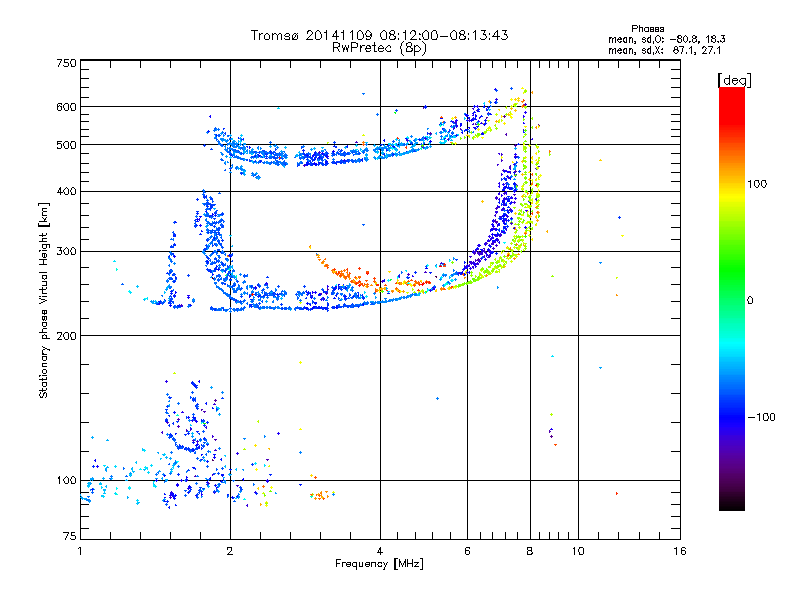Click the "RwPretec (8p)" subtitle
This screenshot has width=800, height=600.
pos(379,48)
